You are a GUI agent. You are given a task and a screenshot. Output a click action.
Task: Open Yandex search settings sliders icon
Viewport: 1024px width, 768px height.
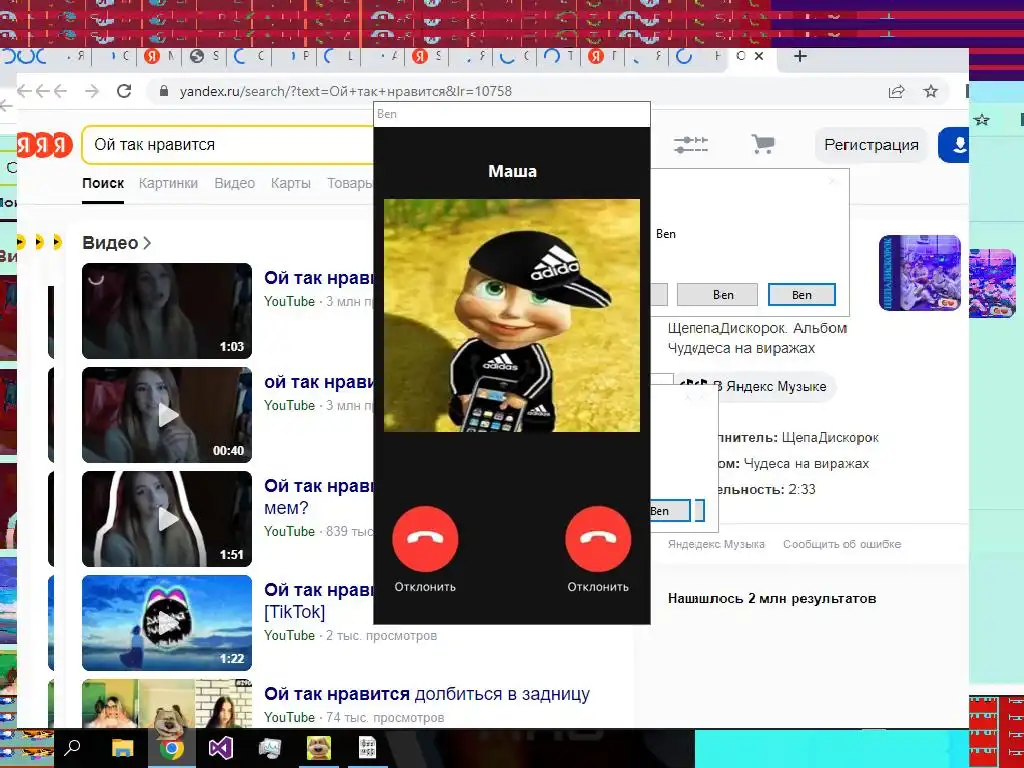[x=691, y=144]
